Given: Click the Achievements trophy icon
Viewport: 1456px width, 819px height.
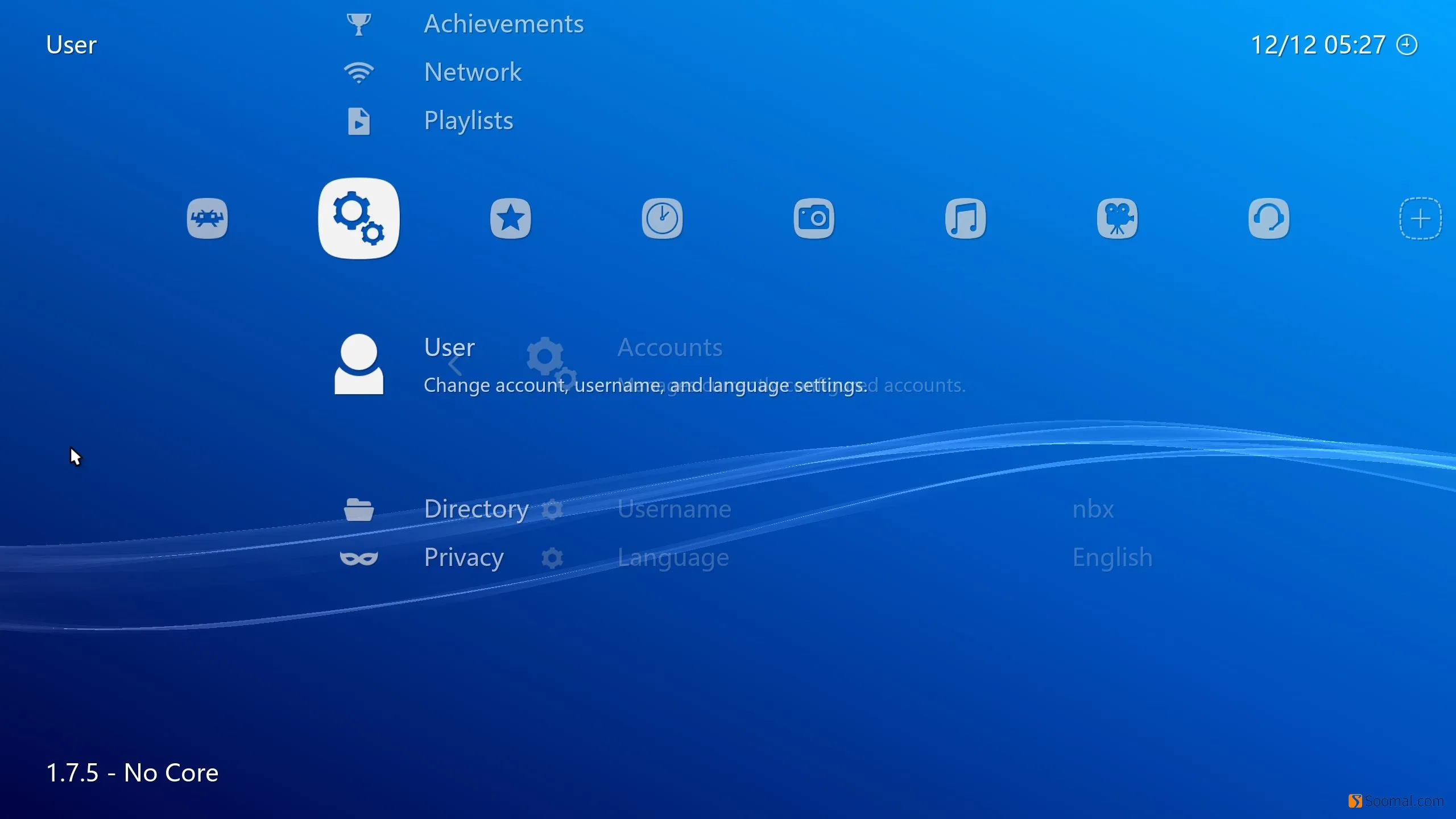Looking at the screenshot, I should pos(359,24).
